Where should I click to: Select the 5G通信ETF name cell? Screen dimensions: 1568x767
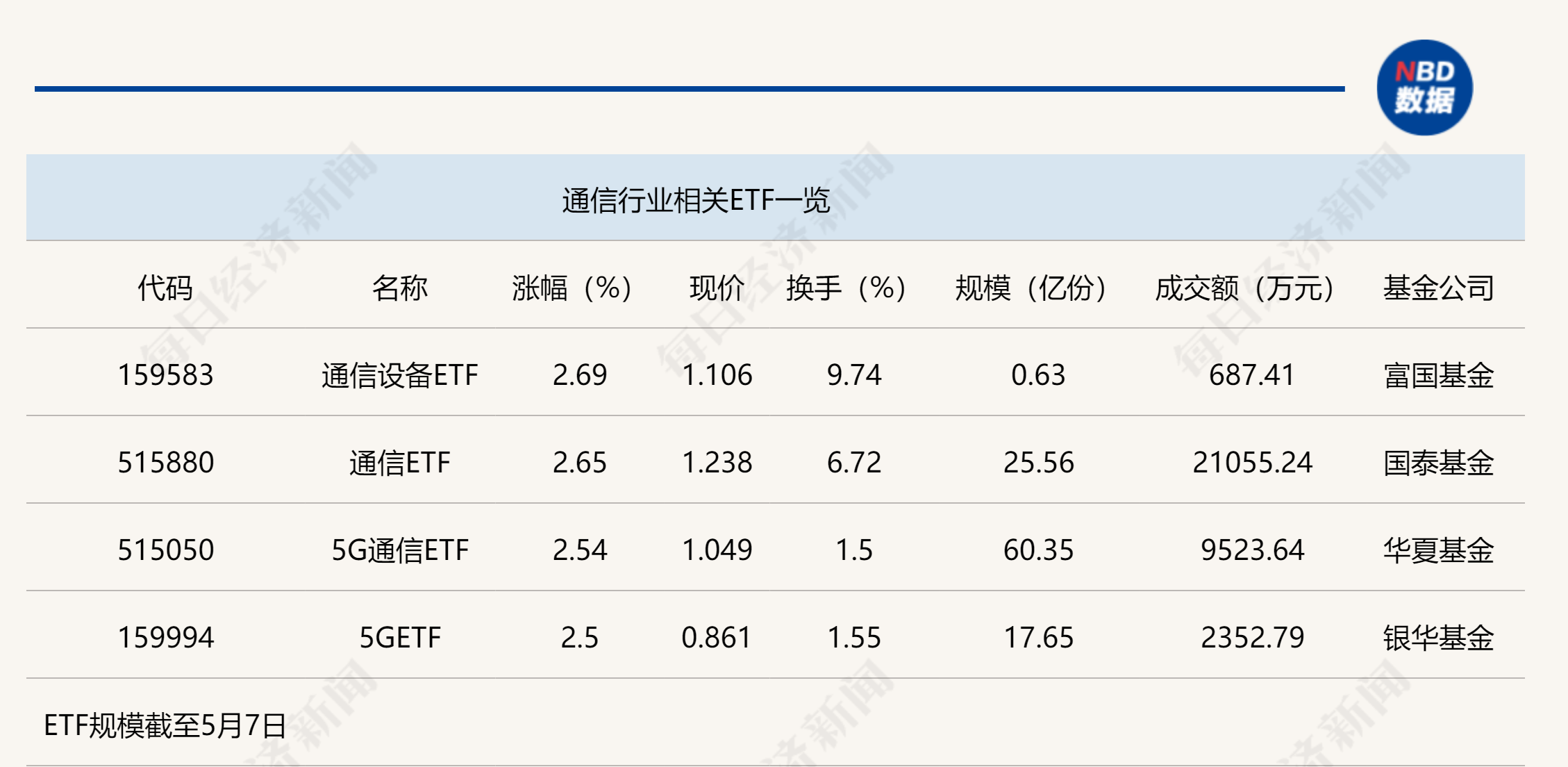[x=399, y=550]
